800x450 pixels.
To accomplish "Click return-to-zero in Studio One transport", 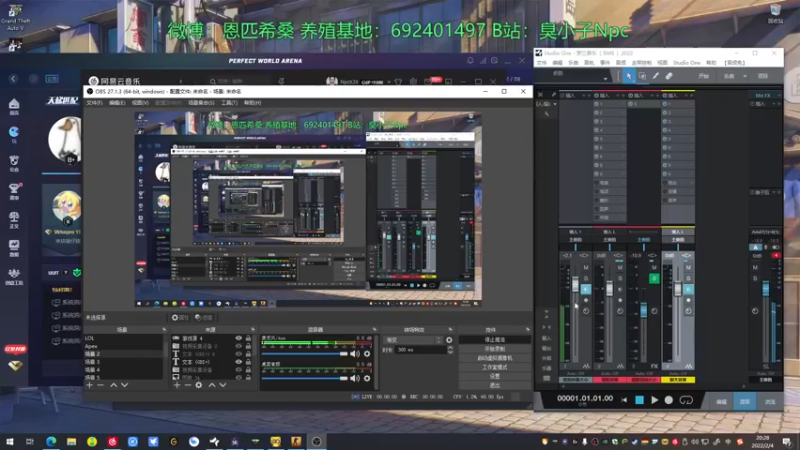I will 624,401.
